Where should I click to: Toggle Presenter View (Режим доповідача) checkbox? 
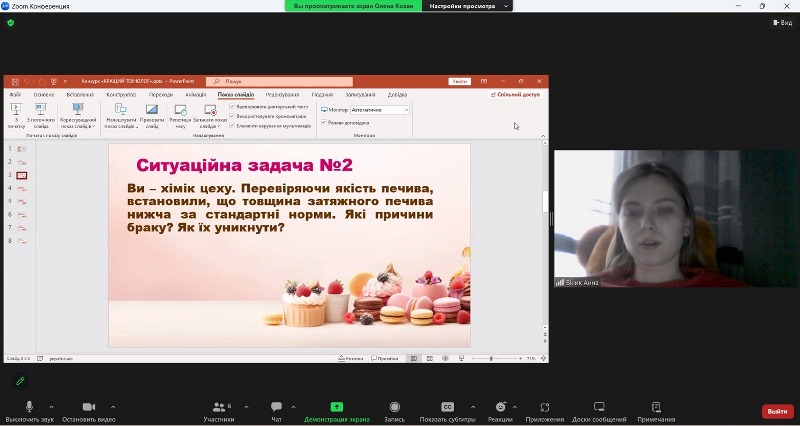tap(323, 122)
